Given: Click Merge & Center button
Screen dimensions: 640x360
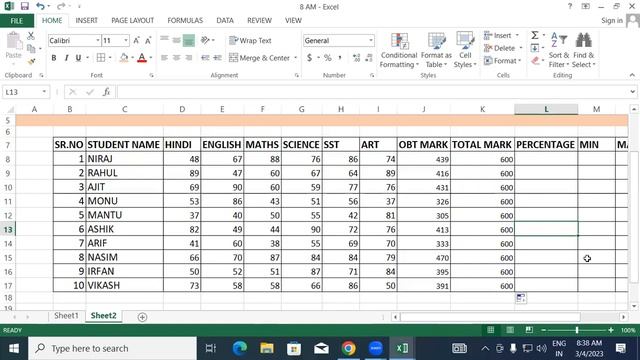Looking at the screenshot, I should [x=260, y=58].
